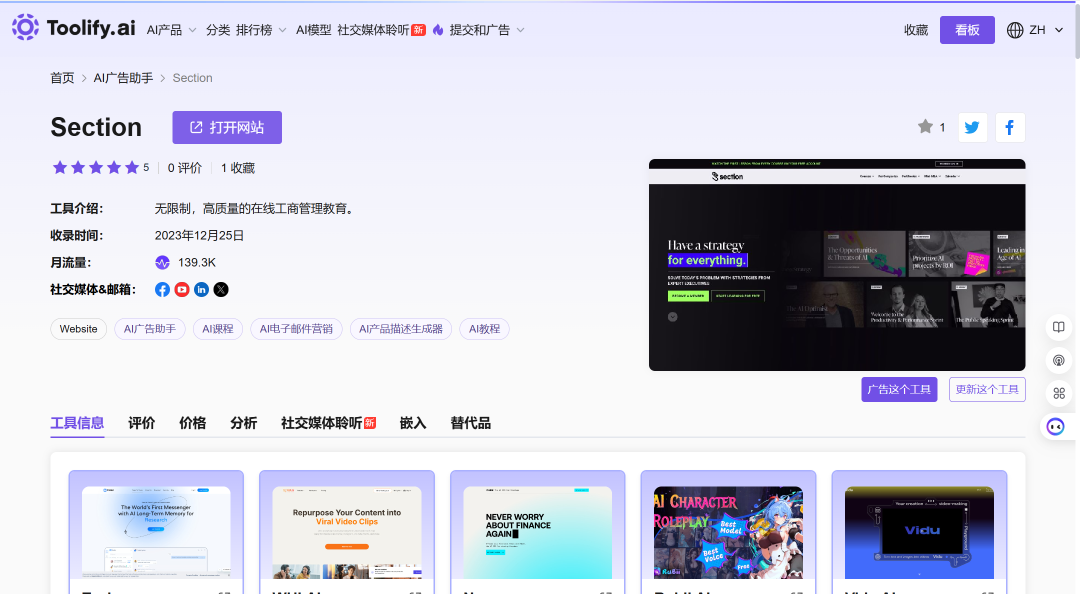Share Section on Facebook
This screenshot has width=1080, height=594.
coord(1010,127)
